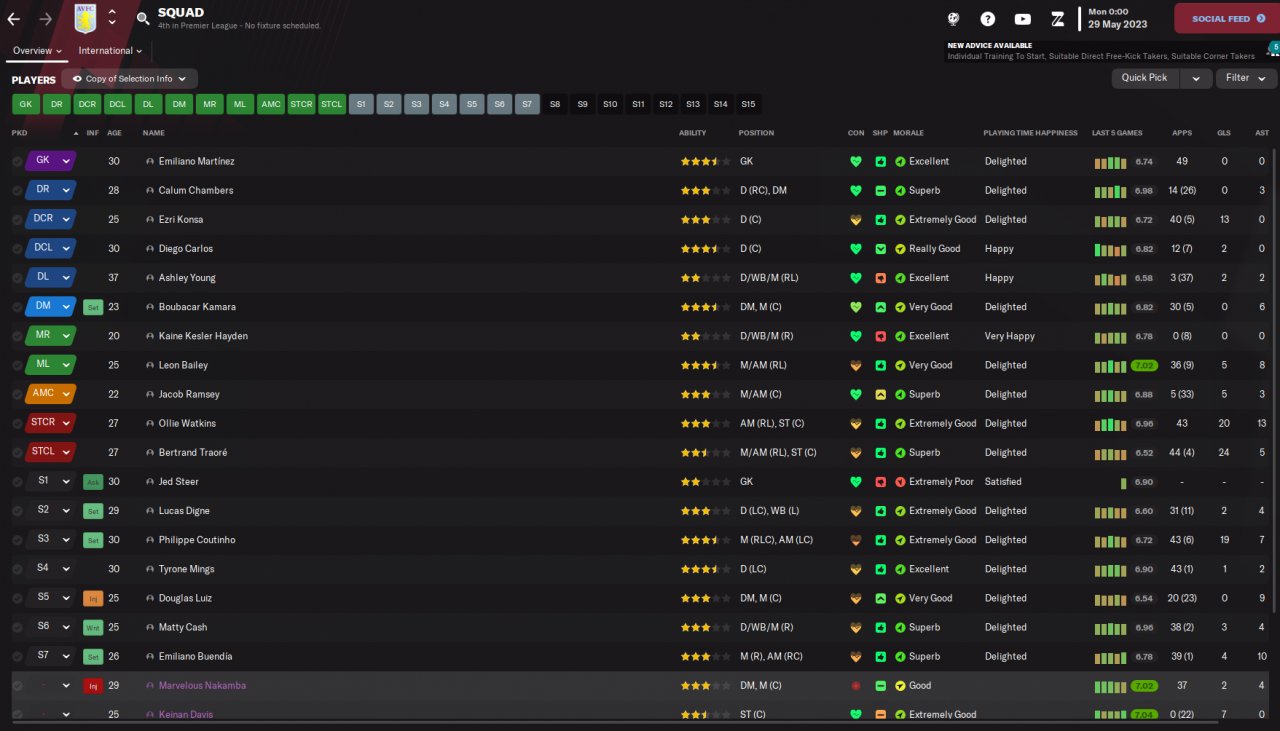Screen dimensions: 1280x731
Task: Click the Set badge on Boubacar Kamara's row
Action: click(x=93, y=307)
